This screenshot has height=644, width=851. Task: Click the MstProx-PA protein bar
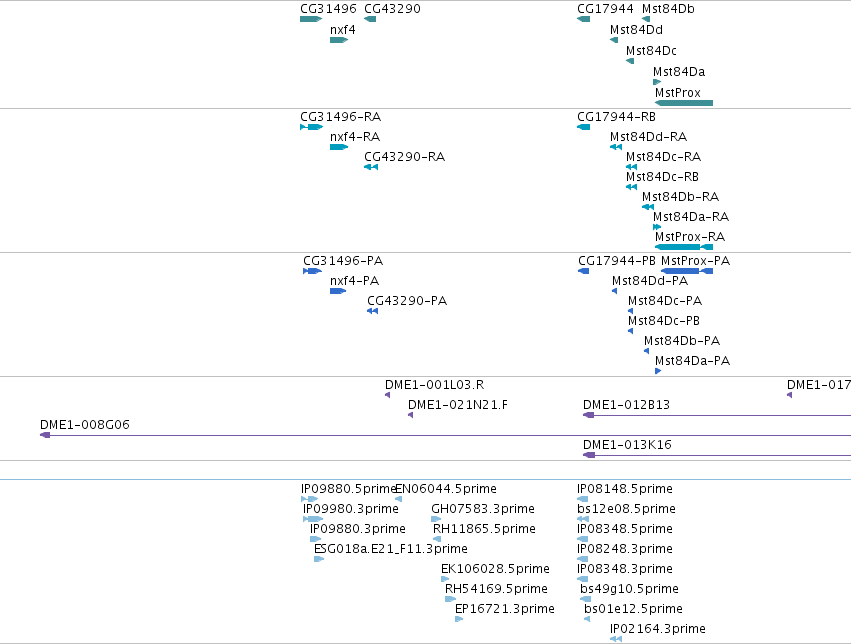pos(687,271)
